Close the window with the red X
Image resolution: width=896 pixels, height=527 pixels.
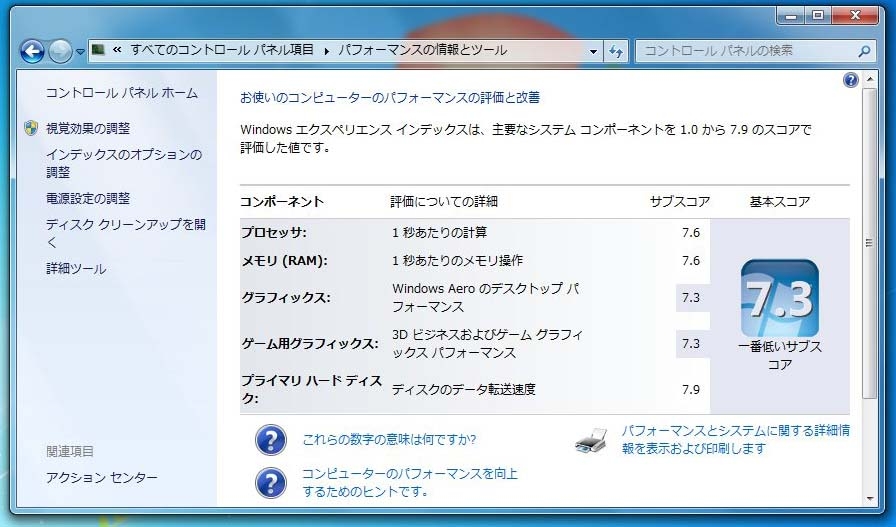[855, 15]
